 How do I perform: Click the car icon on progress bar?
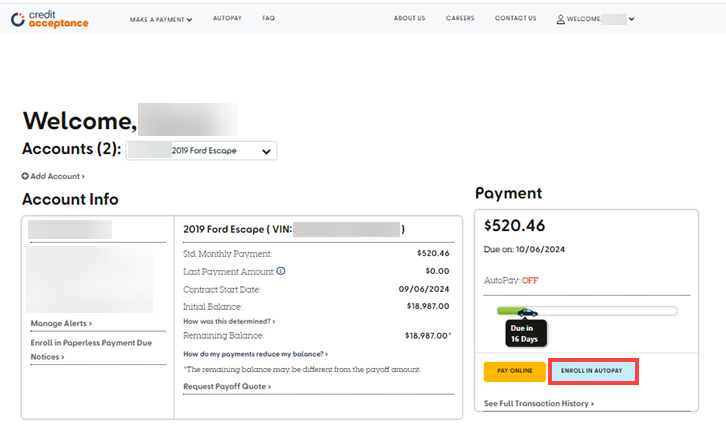click(x=526, y=312)
